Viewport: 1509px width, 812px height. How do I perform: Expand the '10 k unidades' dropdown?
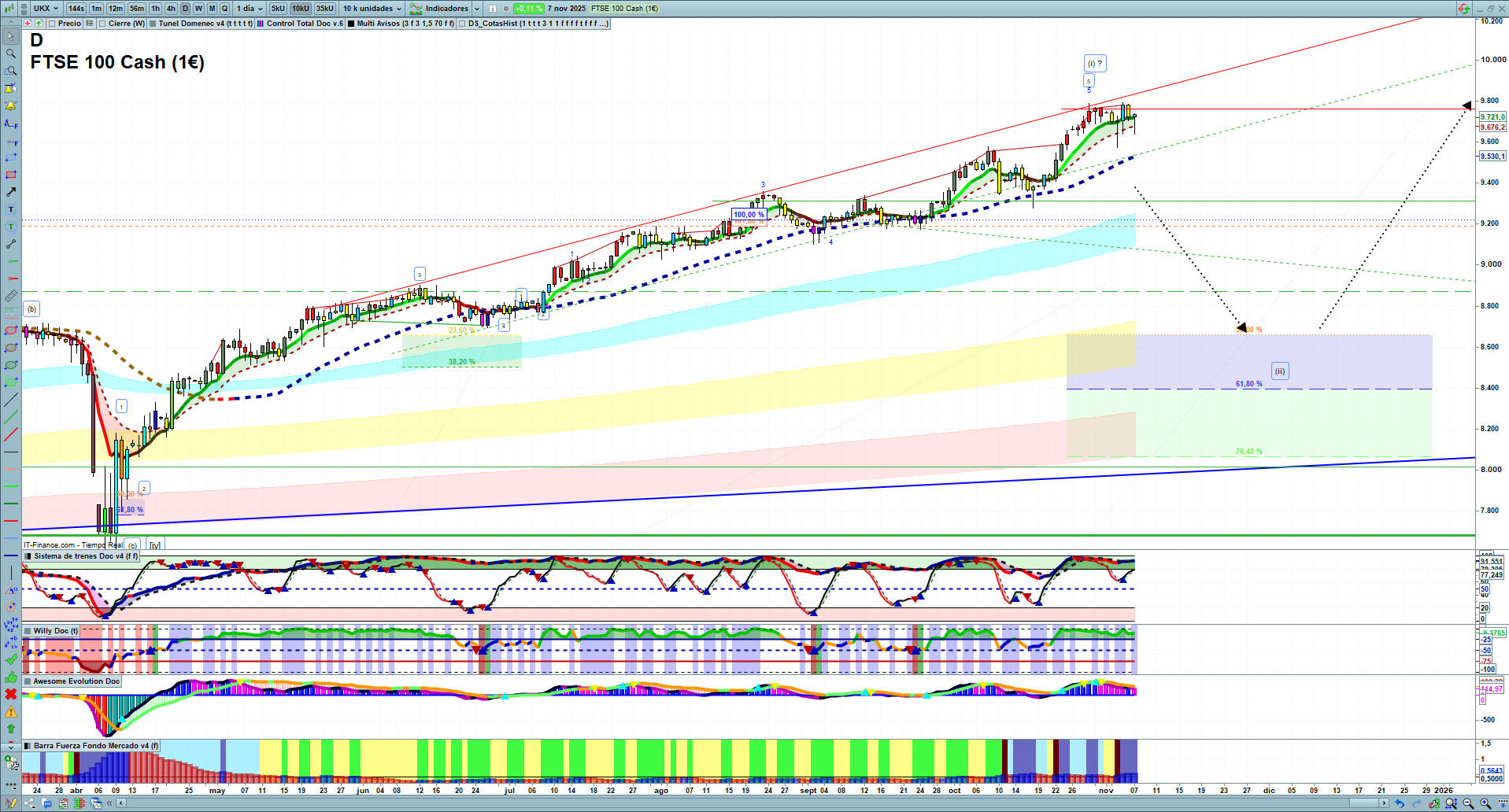372,9
